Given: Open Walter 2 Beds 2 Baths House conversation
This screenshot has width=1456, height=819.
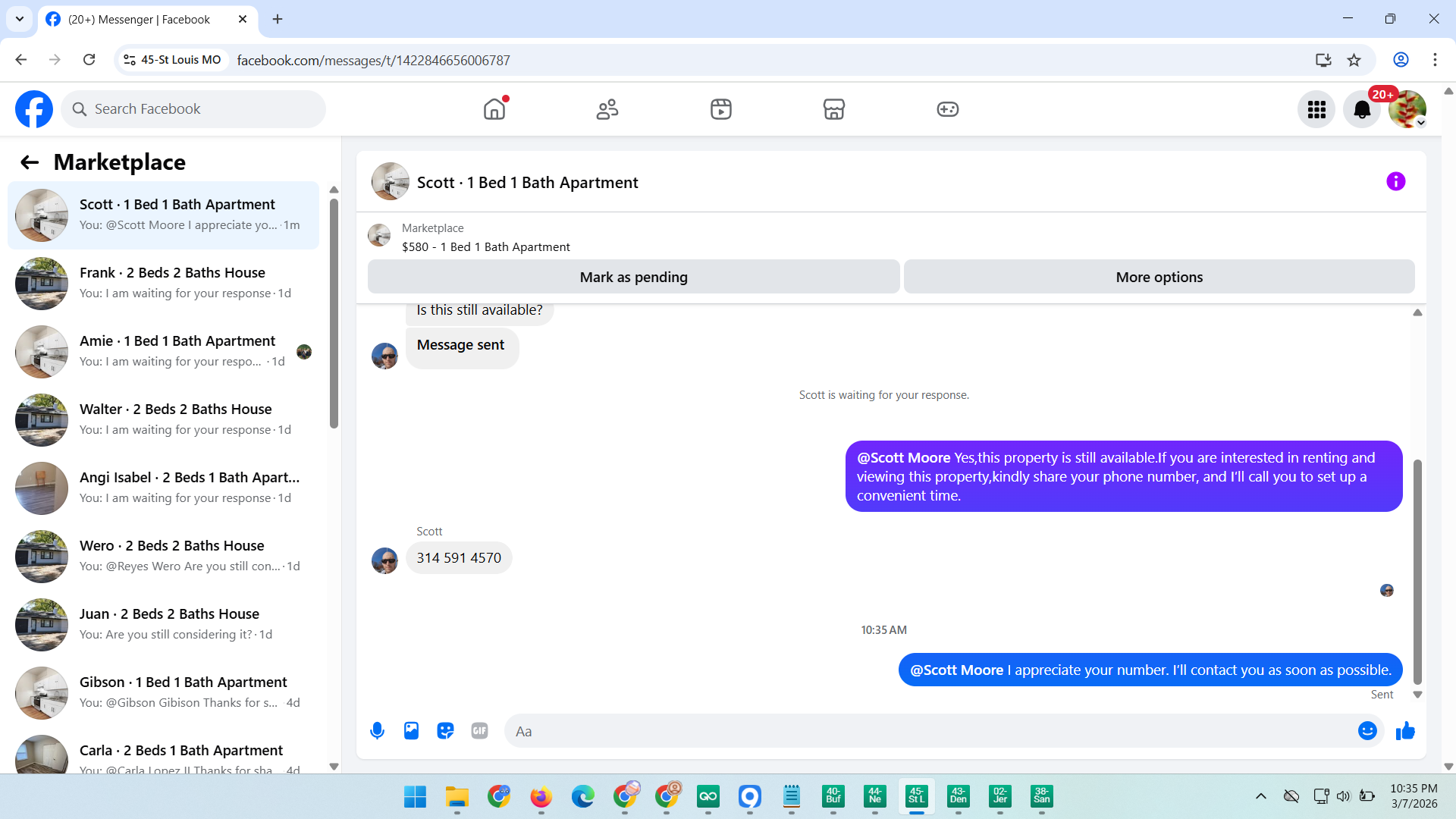Looking at the screenshot, I should click(x=163, y=420).
